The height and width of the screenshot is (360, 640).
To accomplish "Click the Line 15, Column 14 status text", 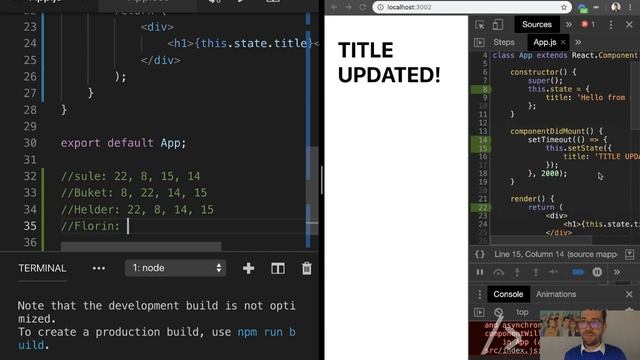I will coord(556,254).
